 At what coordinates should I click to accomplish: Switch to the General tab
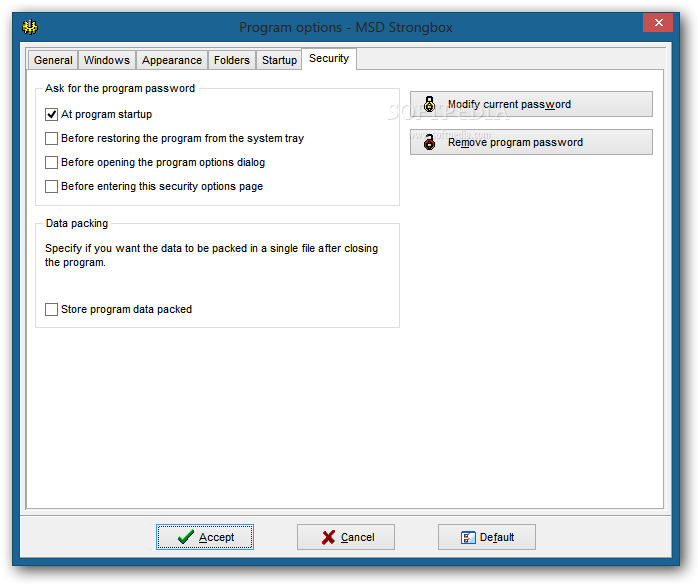tap(53, 60)
